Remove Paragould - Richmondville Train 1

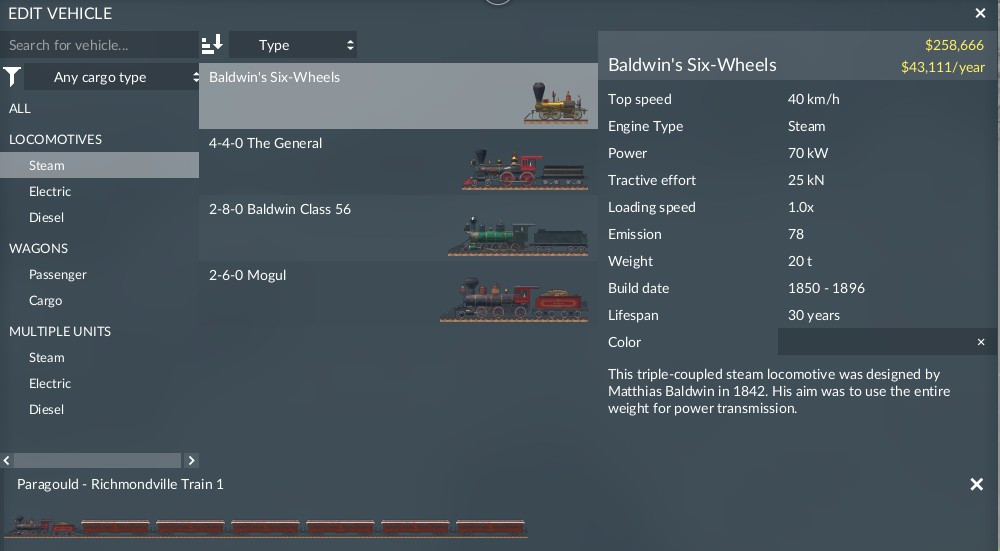976,485
